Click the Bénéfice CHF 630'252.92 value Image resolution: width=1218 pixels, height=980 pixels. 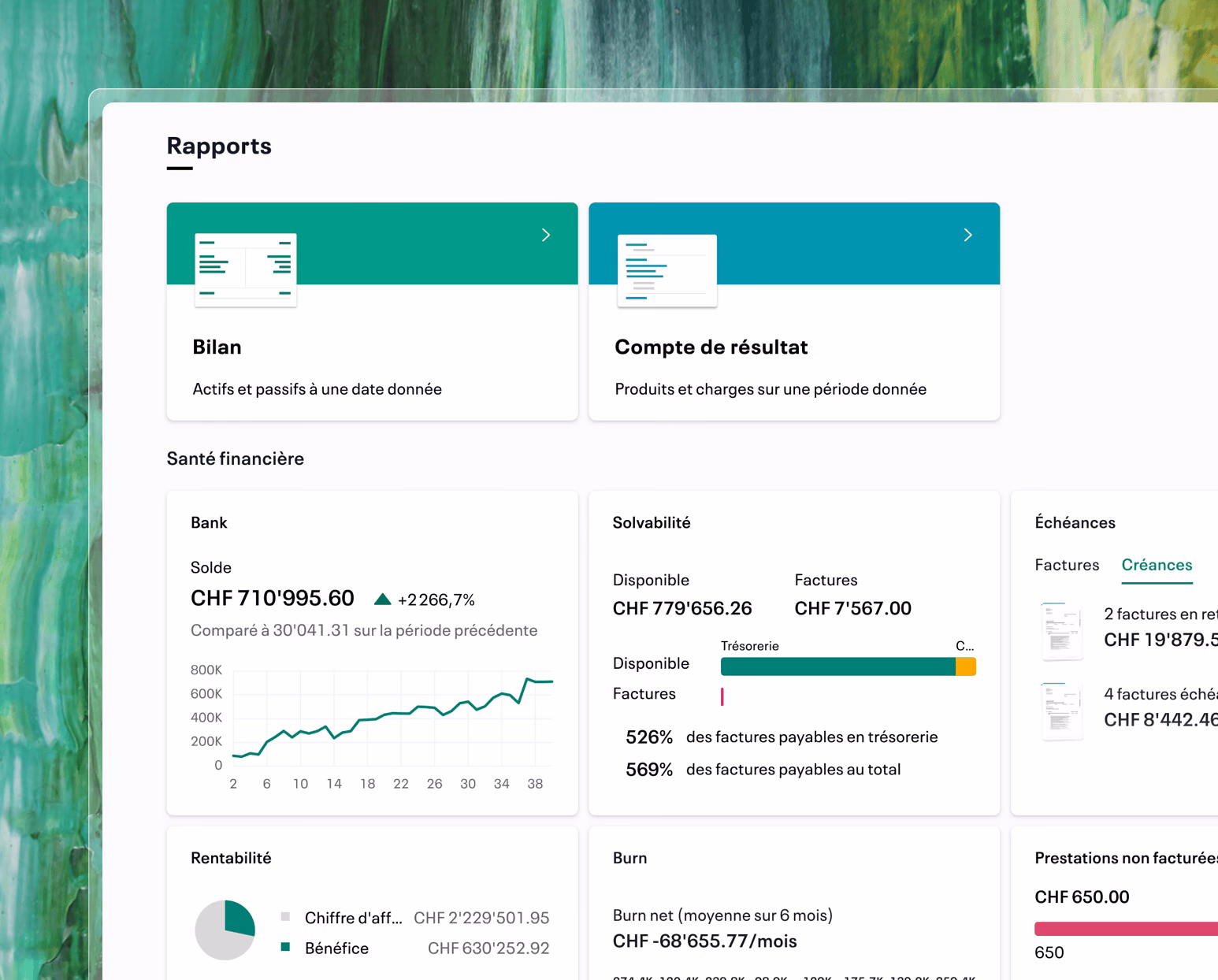488,948
